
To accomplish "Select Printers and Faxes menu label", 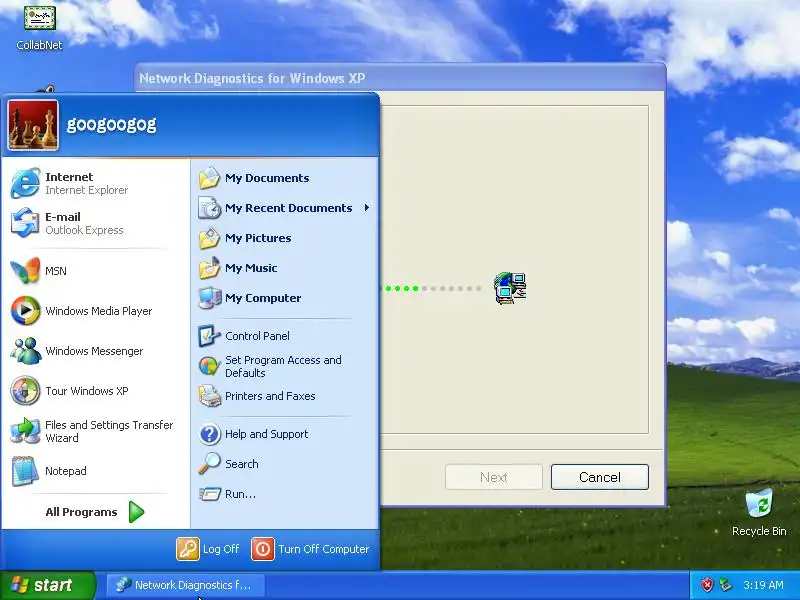I will coord(270,396).
